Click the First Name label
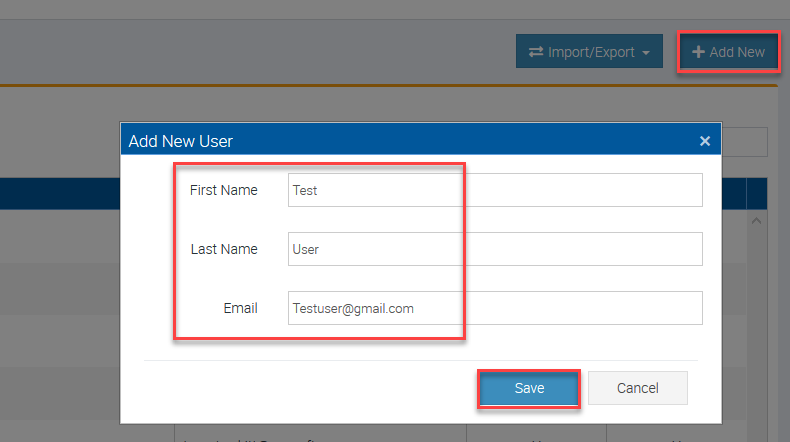 [x=223, y=190]
